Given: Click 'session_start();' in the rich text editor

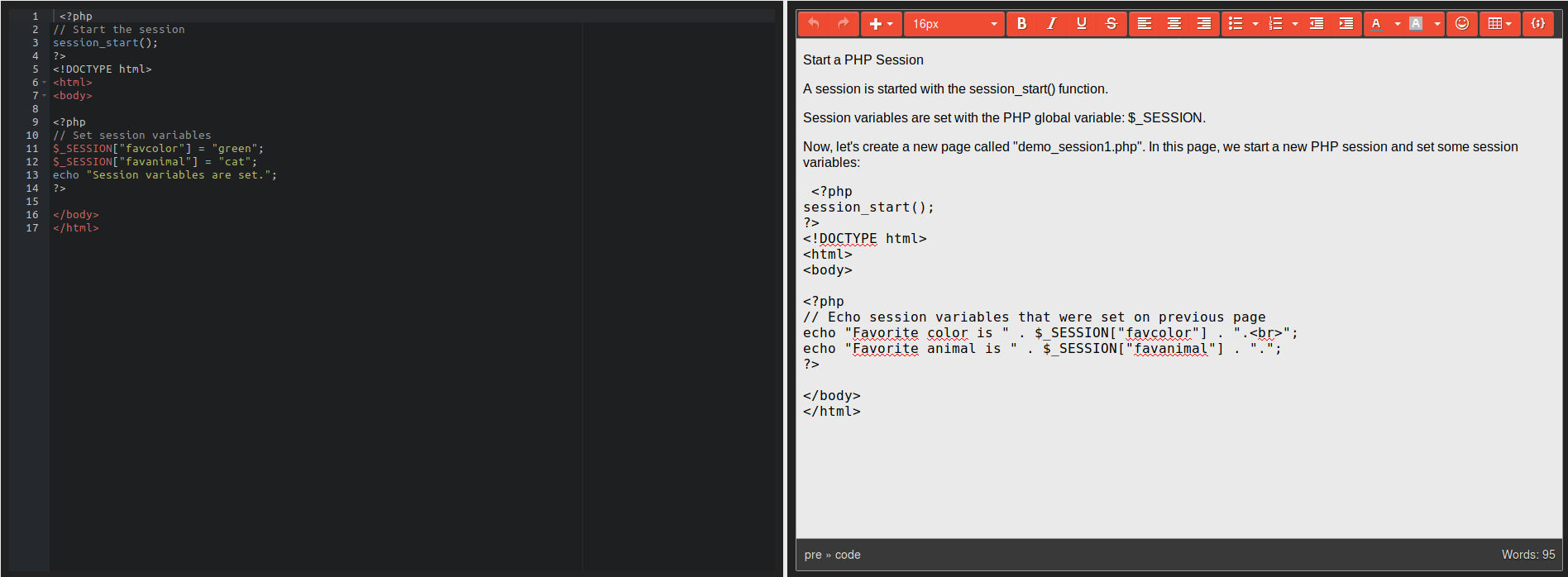Looking at the screenshot, I should coord(868,207).
